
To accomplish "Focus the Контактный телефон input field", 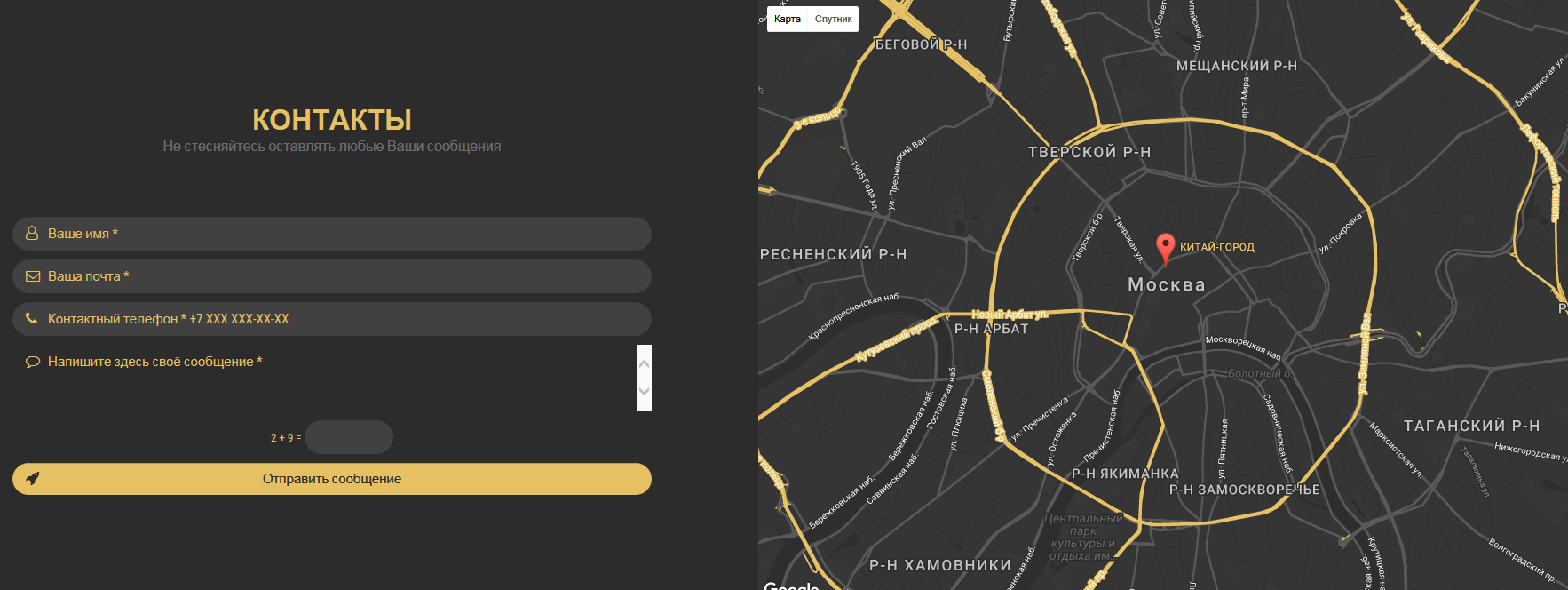I will pos(400,319).
